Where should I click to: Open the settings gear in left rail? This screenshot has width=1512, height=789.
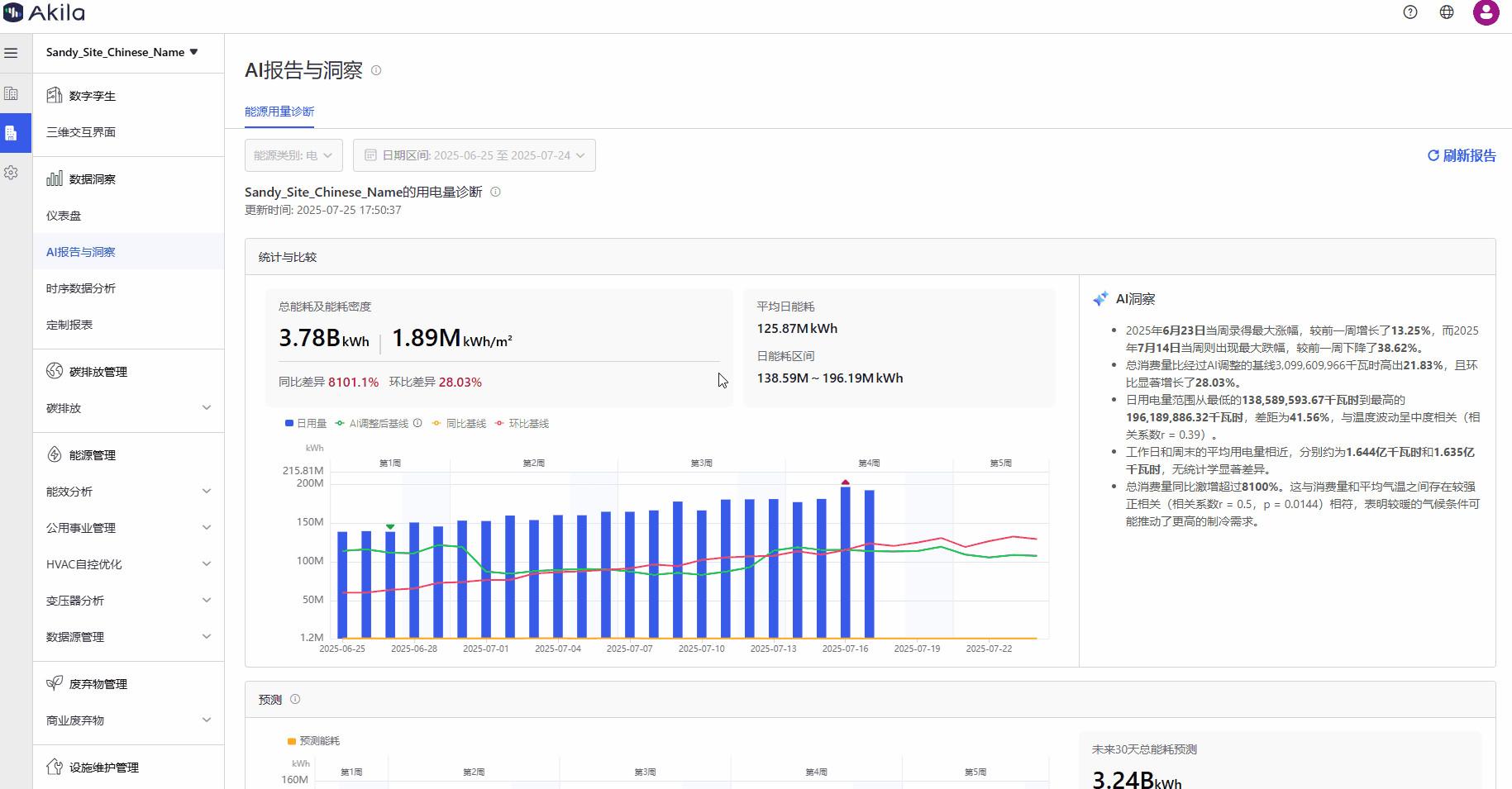pyautogui.click(x=11, y=173)
